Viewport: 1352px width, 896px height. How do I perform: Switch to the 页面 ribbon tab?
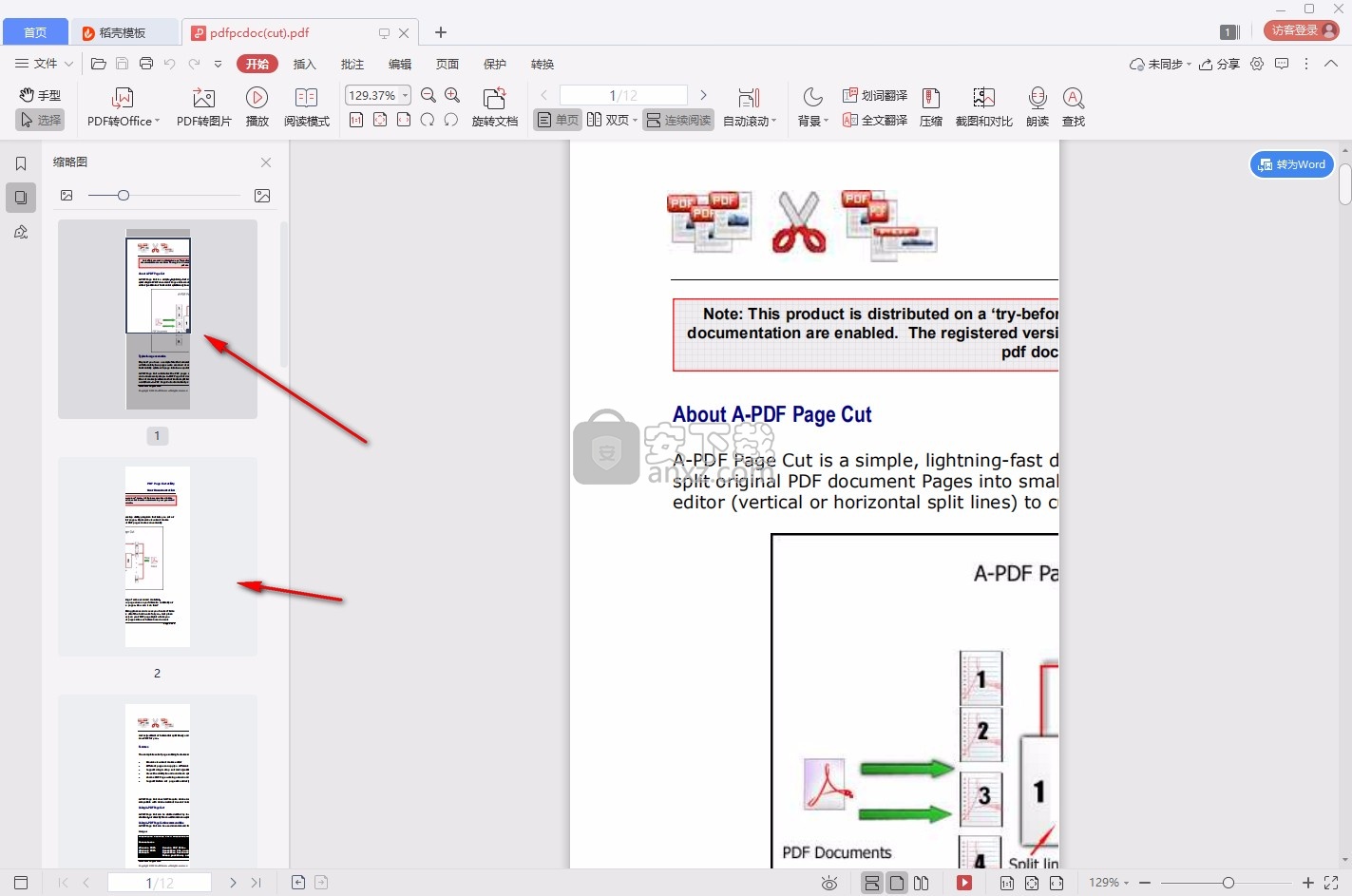click(x=447, y=64)
